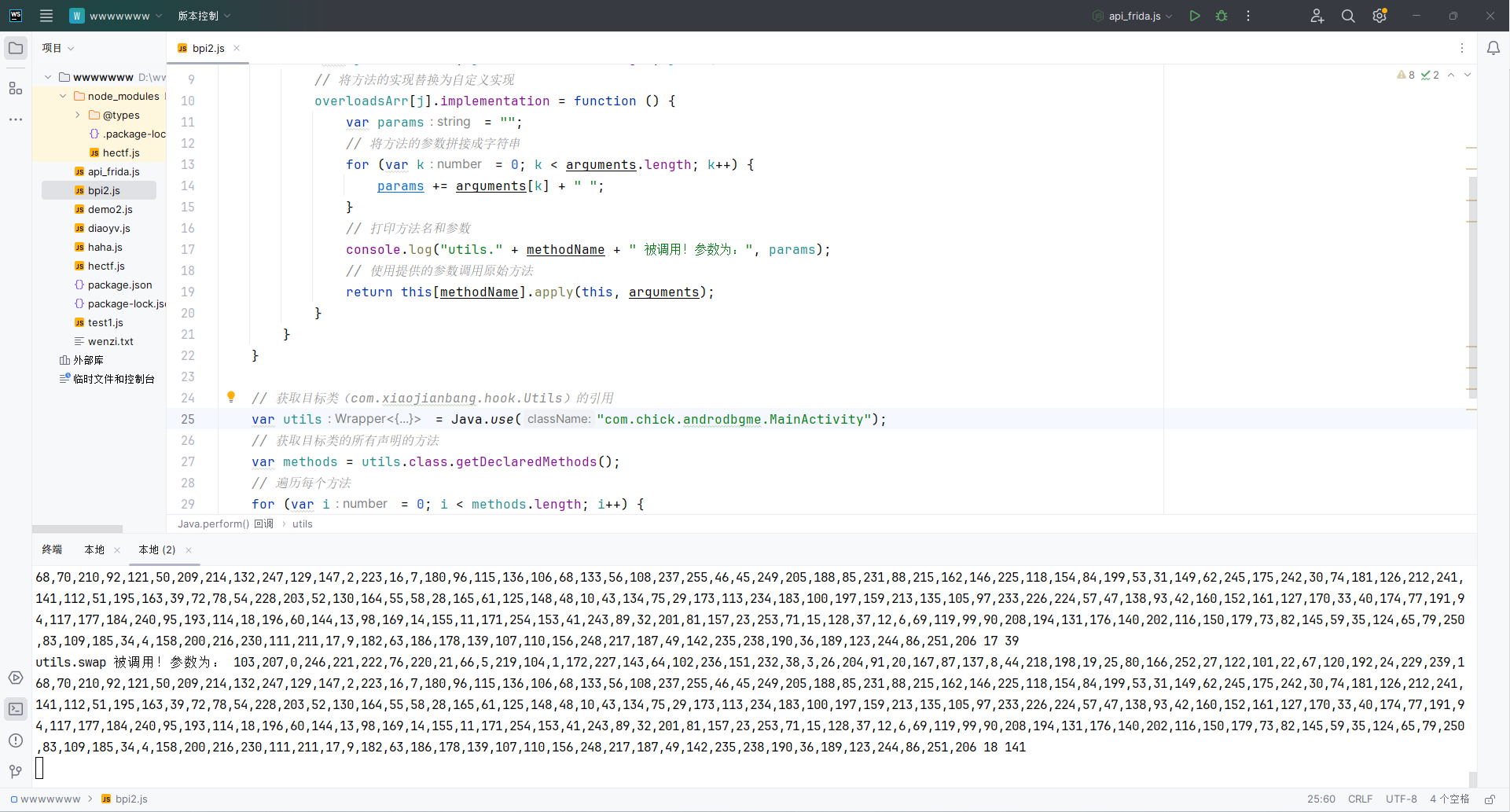This screenshot has height=812, width=1510.
Task: Click wwwwwww in navigation bar
Action: click(50, 799)
